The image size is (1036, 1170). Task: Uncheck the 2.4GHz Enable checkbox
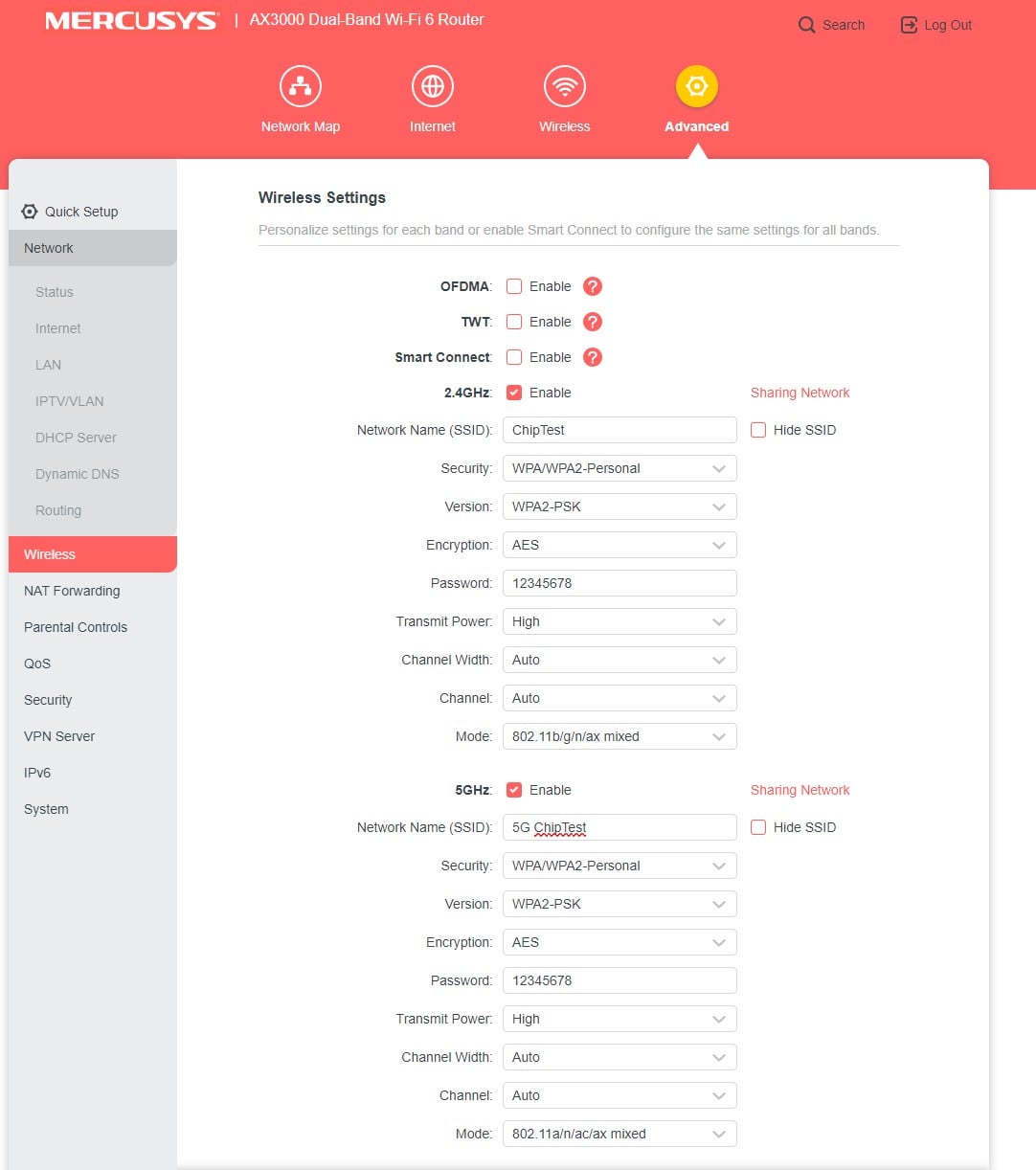(x=514, y=393)
